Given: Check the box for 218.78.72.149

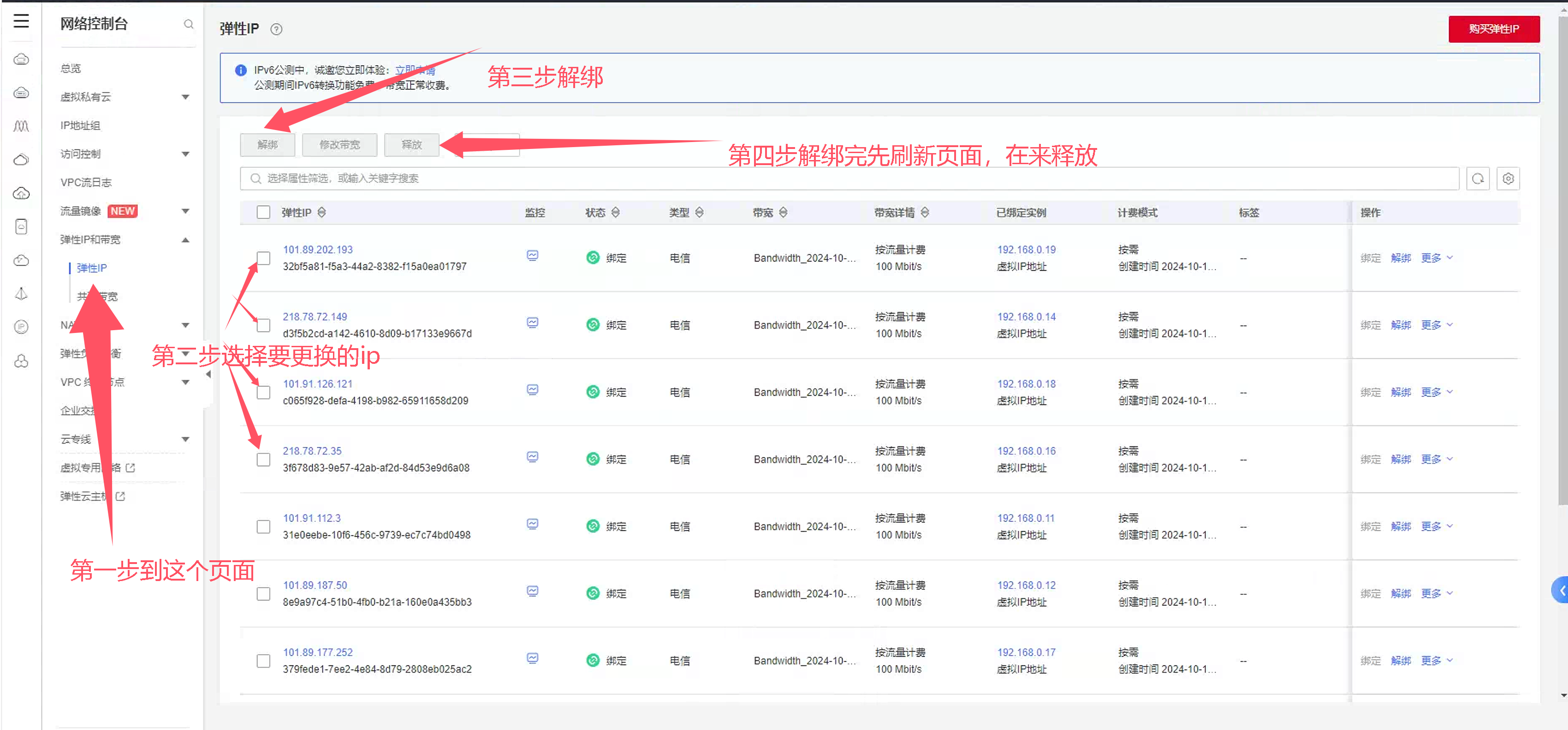Looking at the screenshot, I should (264, 325).
